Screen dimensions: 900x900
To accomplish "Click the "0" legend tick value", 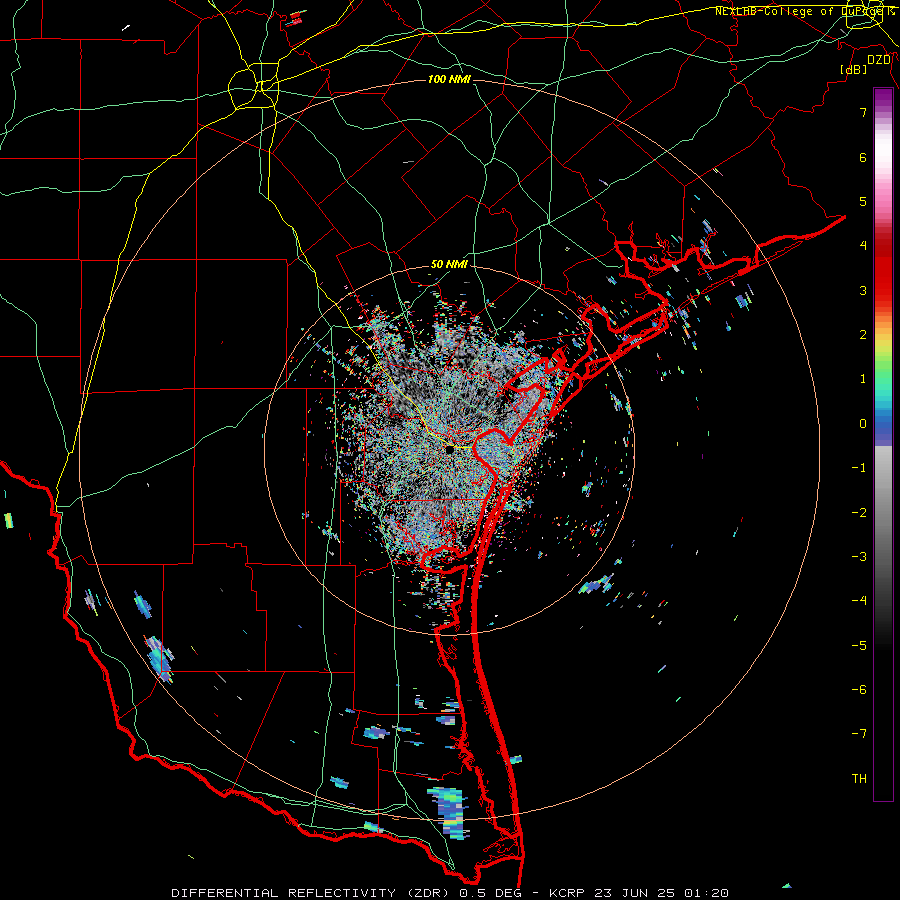I will (863, 424).
